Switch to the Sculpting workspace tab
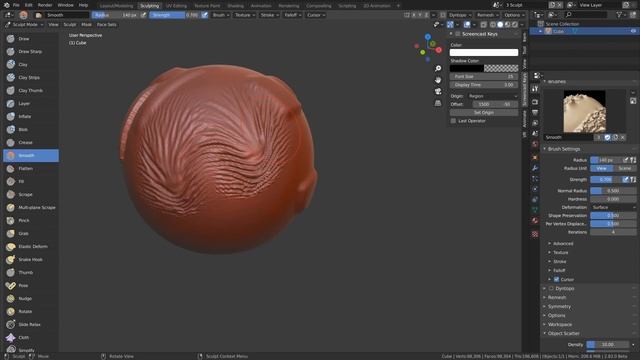 click(x=149, y=6)
